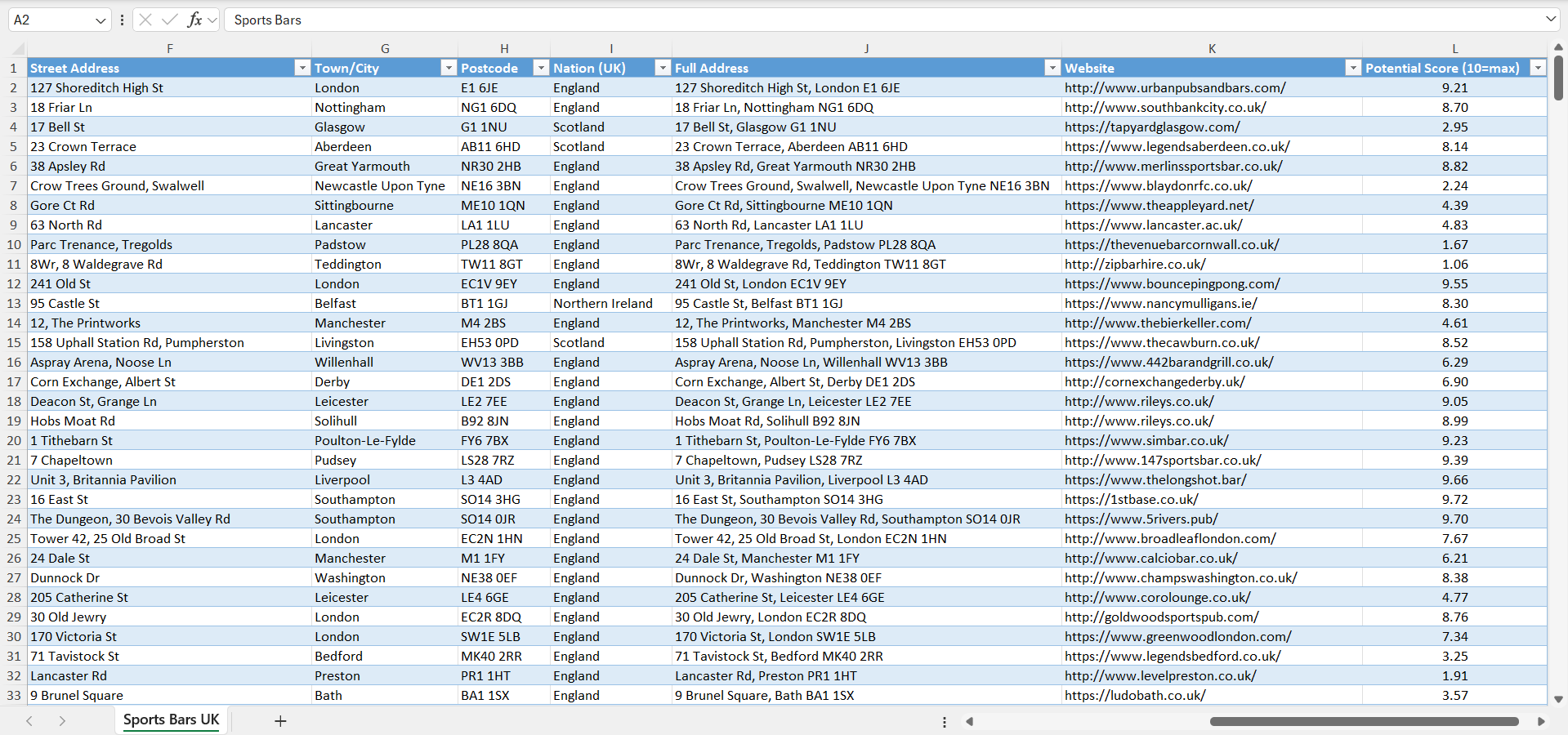Viewport: 1568px width, 735px height.
Task: Click horizontal scroll right arrow
Action: (1541, 721)
